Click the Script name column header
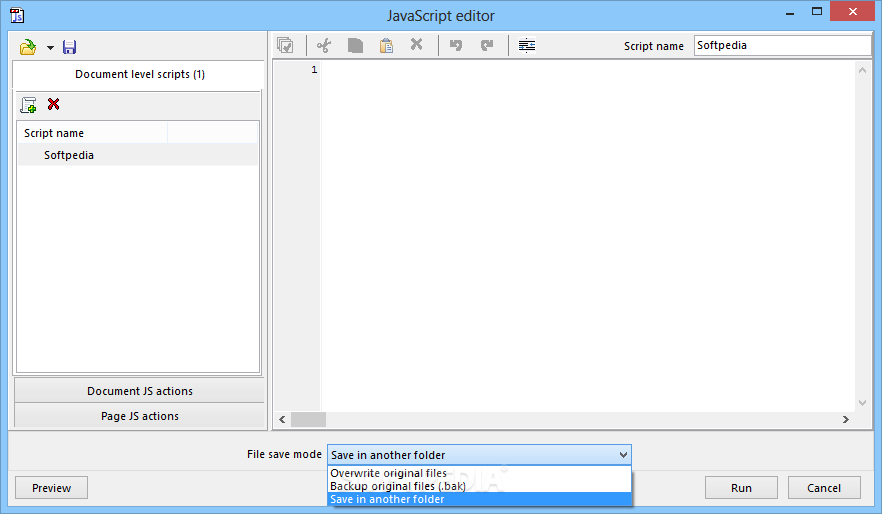Image resolution: width=882 pixels, height=514 pixels. 93,133
